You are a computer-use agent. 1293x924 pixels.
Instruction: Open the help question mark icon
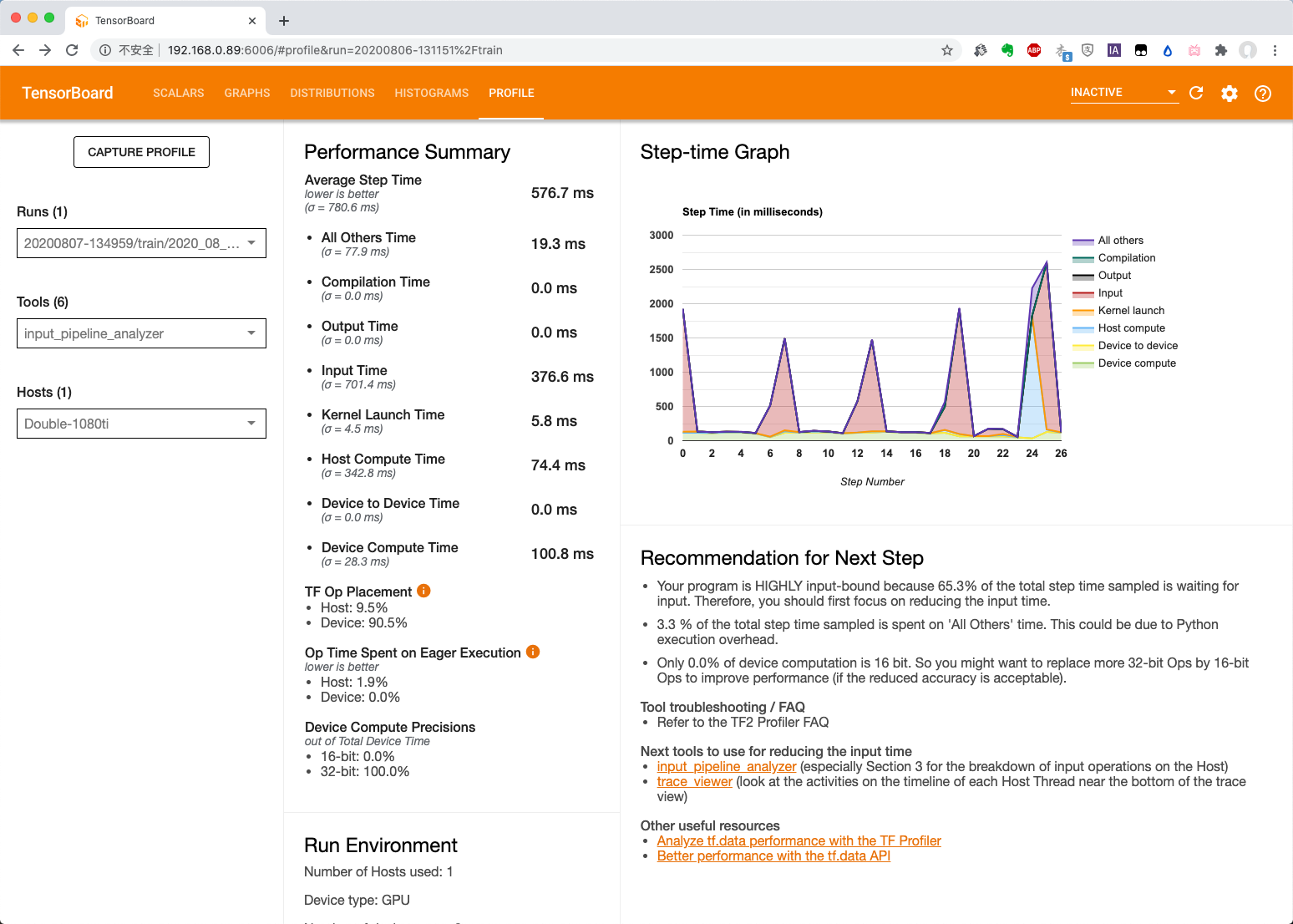[1263, 93]
